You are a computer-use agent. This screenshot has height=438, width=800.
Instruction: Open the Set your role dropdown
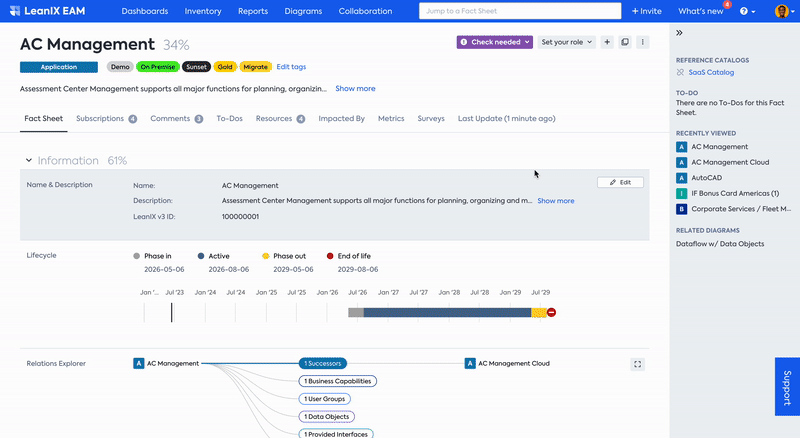(x=566, y=42)
